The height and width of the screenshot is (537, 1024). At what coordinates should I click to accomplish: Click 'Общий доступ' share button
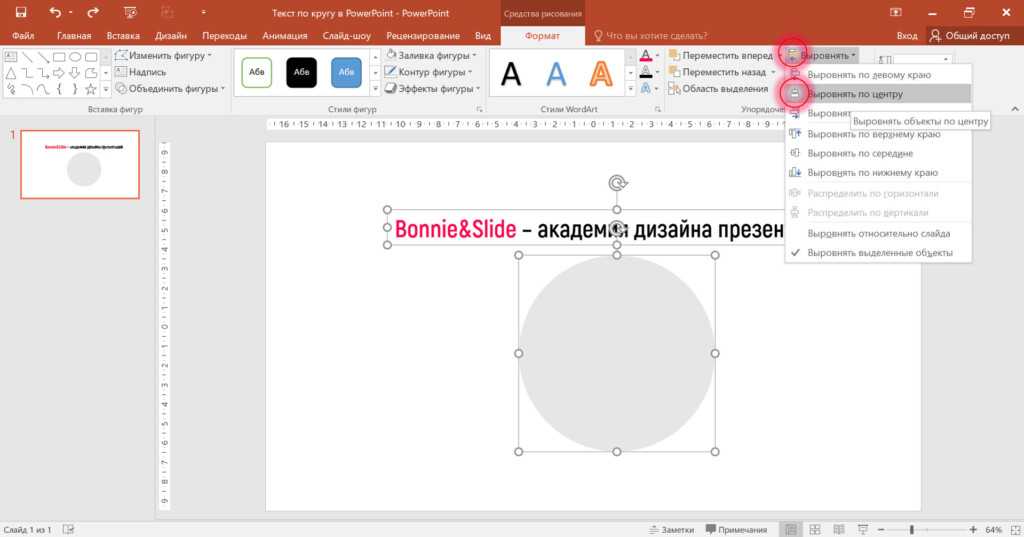click(971, 35)
